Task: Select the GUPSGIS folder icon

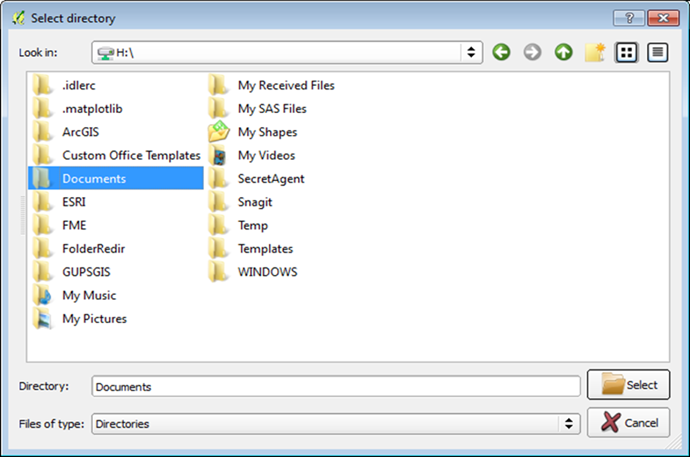Action: 43,271
